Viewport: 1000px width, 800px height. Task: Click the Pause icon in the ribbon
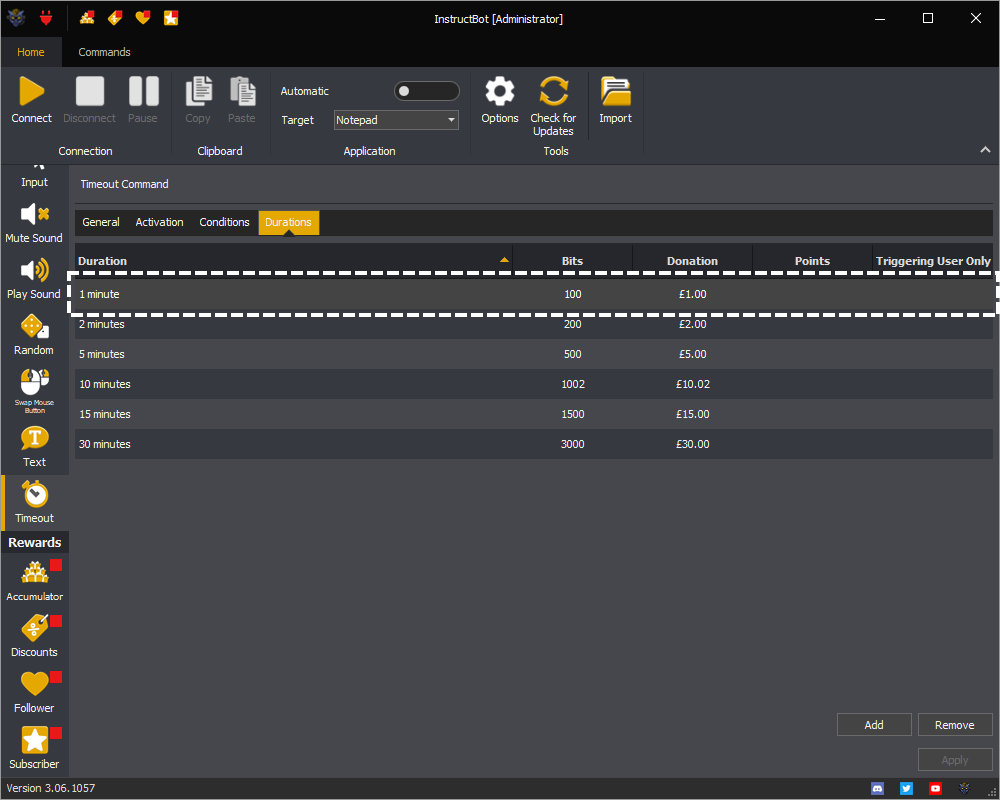click(143, 91)
